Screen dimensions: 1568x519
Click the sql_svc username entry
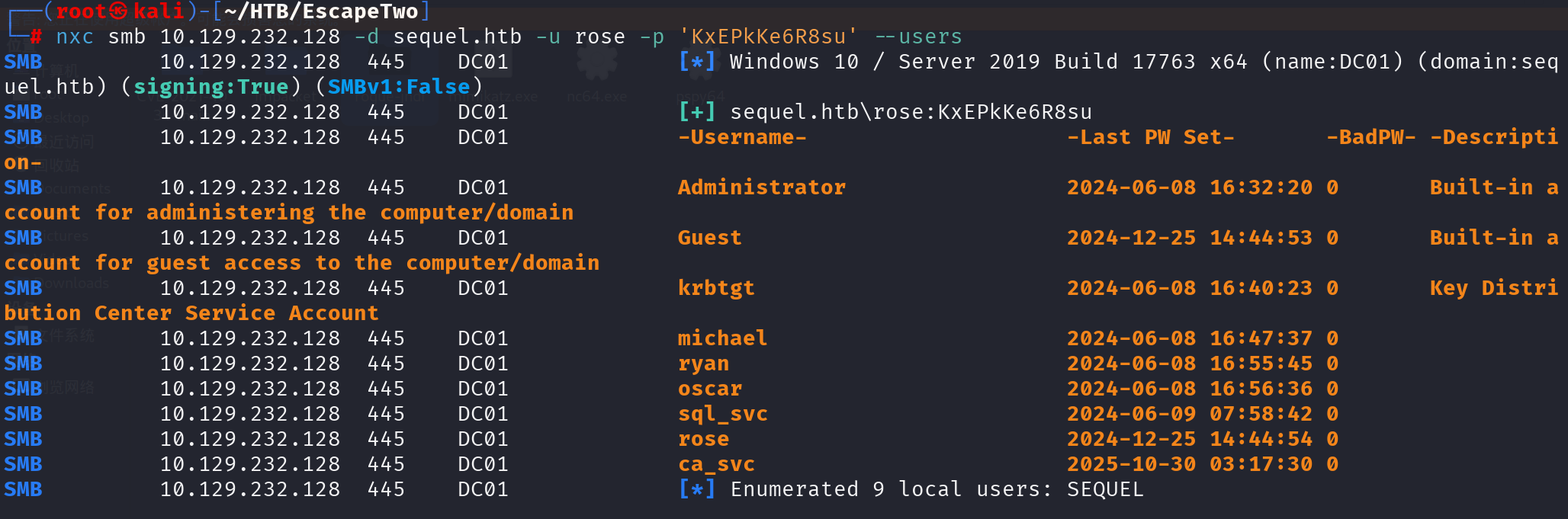pos(723,414)
